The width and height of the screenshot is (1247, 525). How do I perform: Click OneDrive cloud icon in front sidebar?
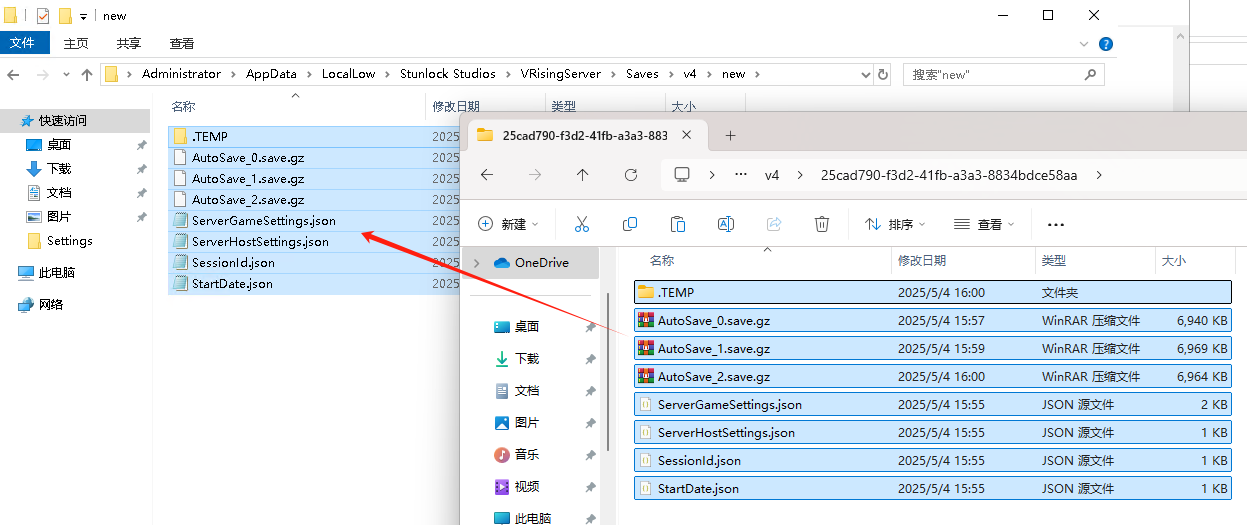(500, 263)
